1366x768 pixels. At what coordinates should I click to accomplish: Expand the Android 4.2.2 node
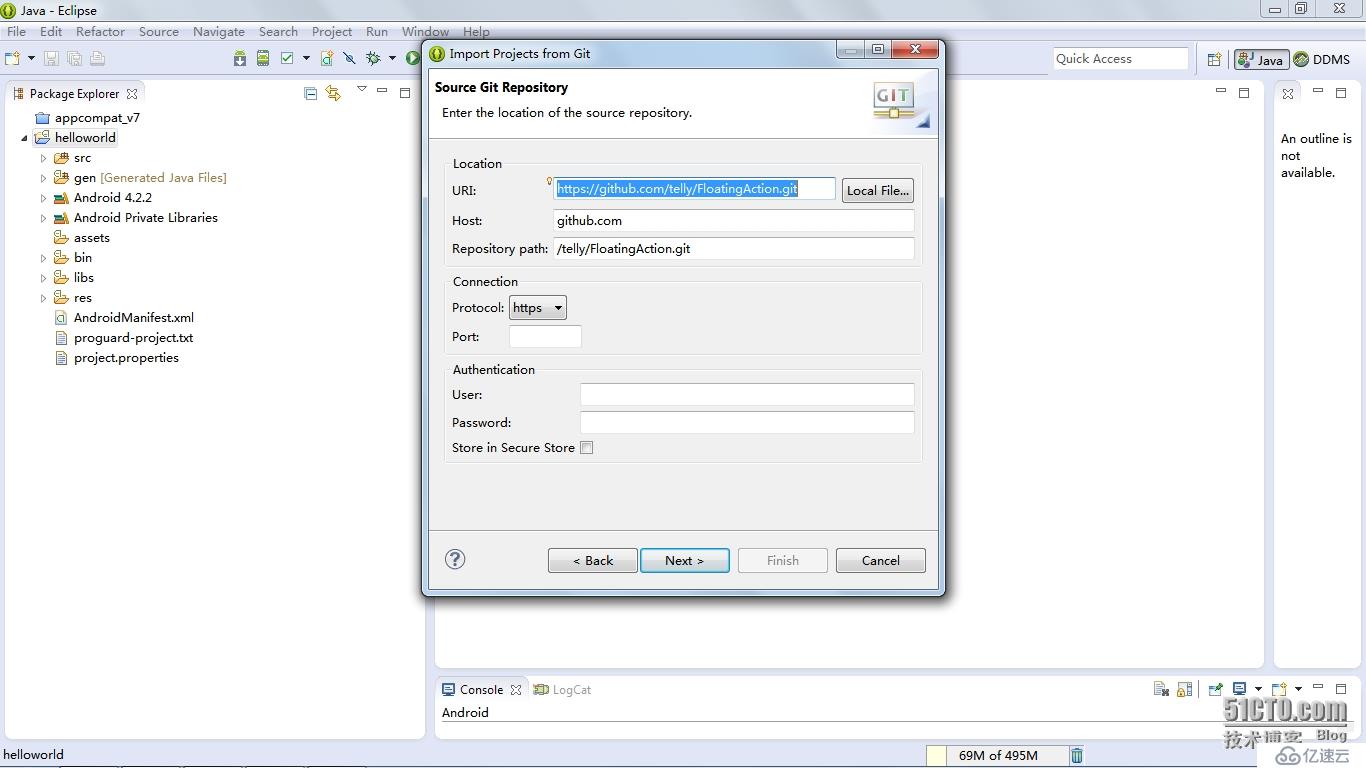[x=43, y=198]
